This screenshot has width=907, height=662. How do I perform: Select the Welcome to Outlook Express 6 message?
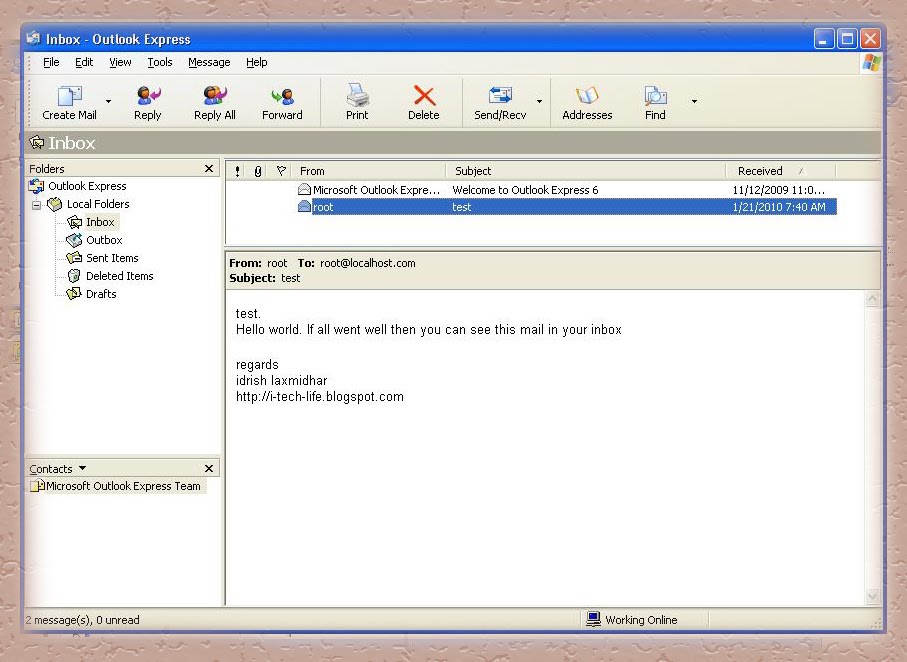click(x=525, y=190)
